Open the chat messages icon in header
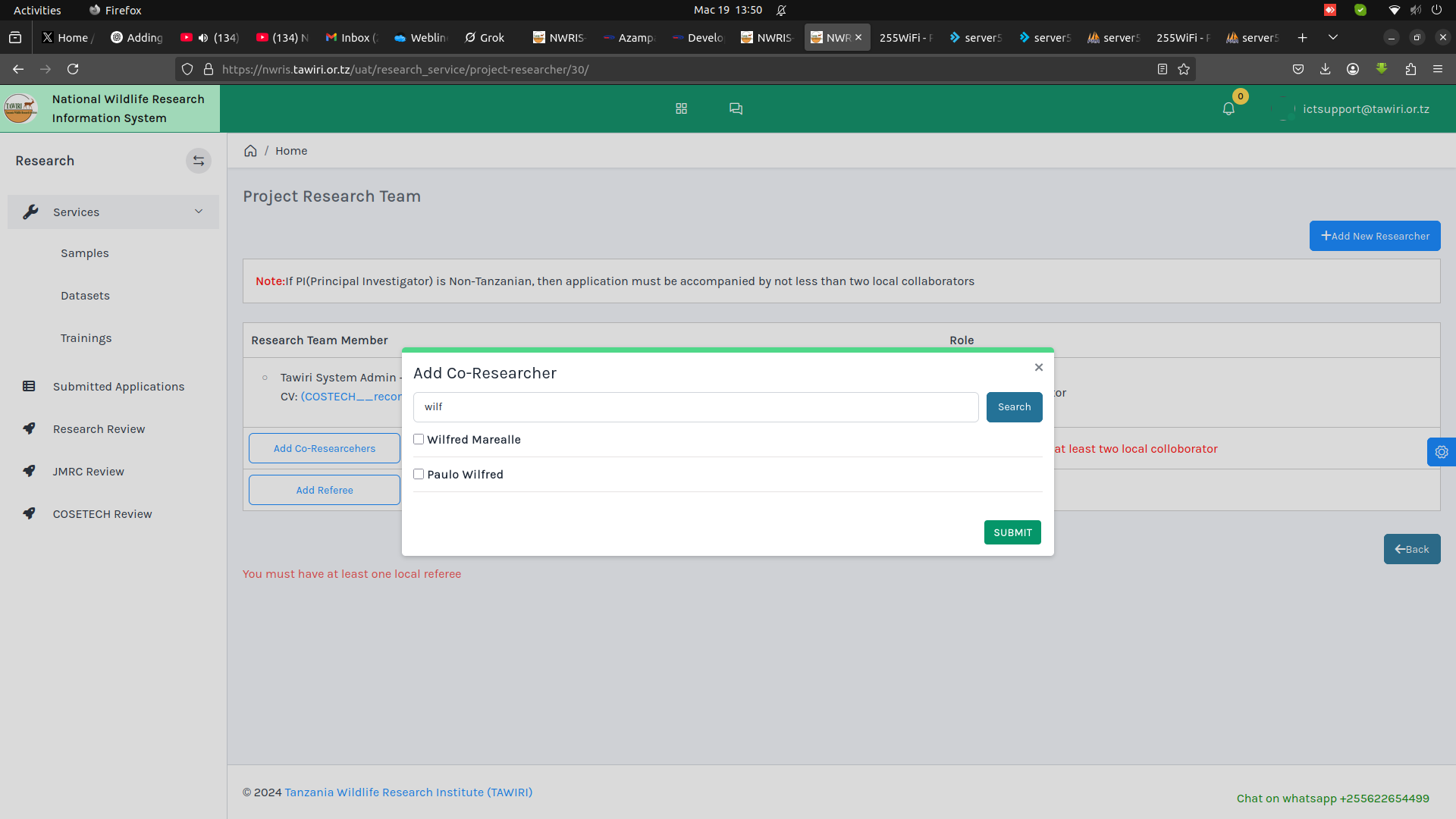The height and width of the screenshot is (819, 1456). point(736,109)
